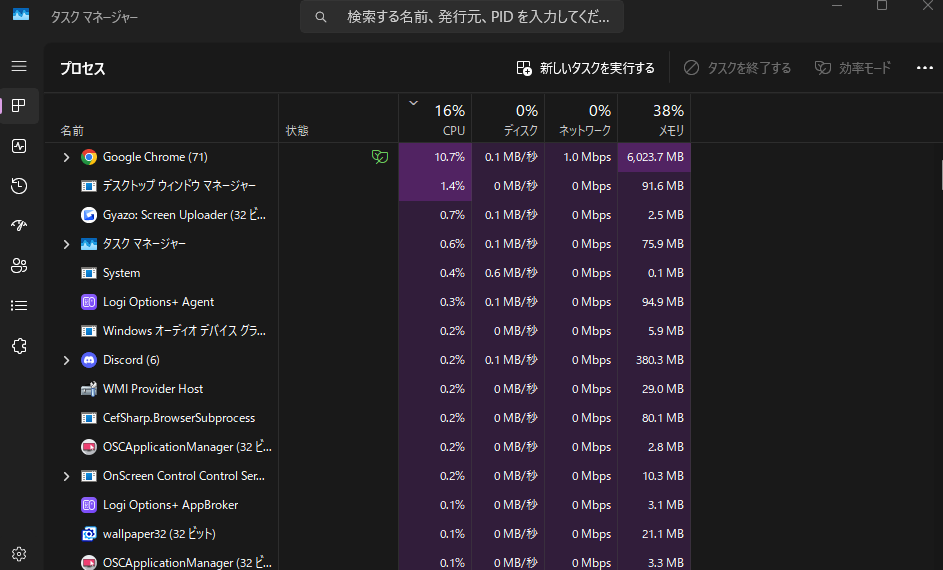Image resolution: width=943 pixels, height=570 pixels.
Task: Click the 10.7% CPU cell
Action: [x=435, y=157]
